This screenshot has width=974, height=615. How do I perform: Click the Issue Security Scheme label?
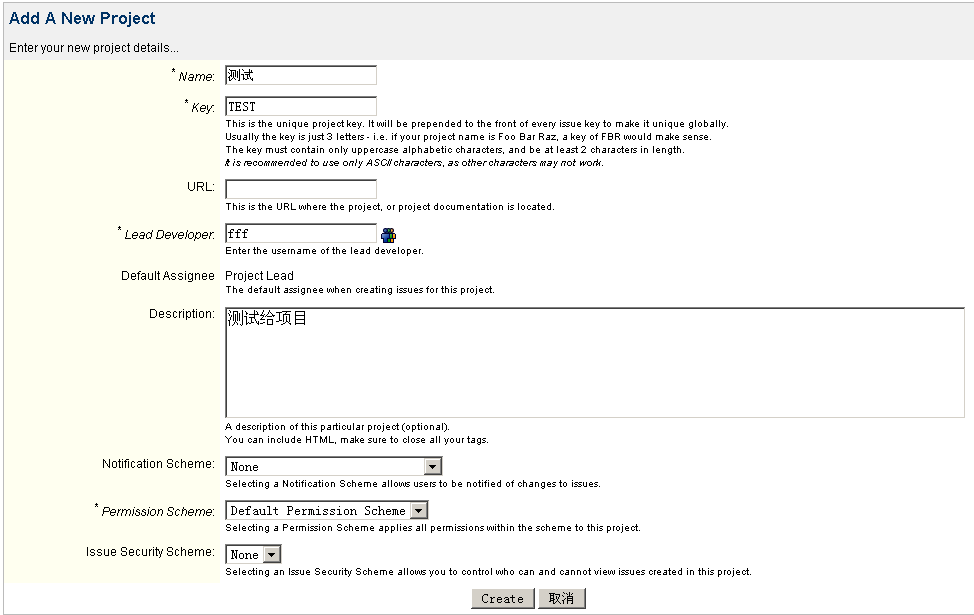click(150, 552)
